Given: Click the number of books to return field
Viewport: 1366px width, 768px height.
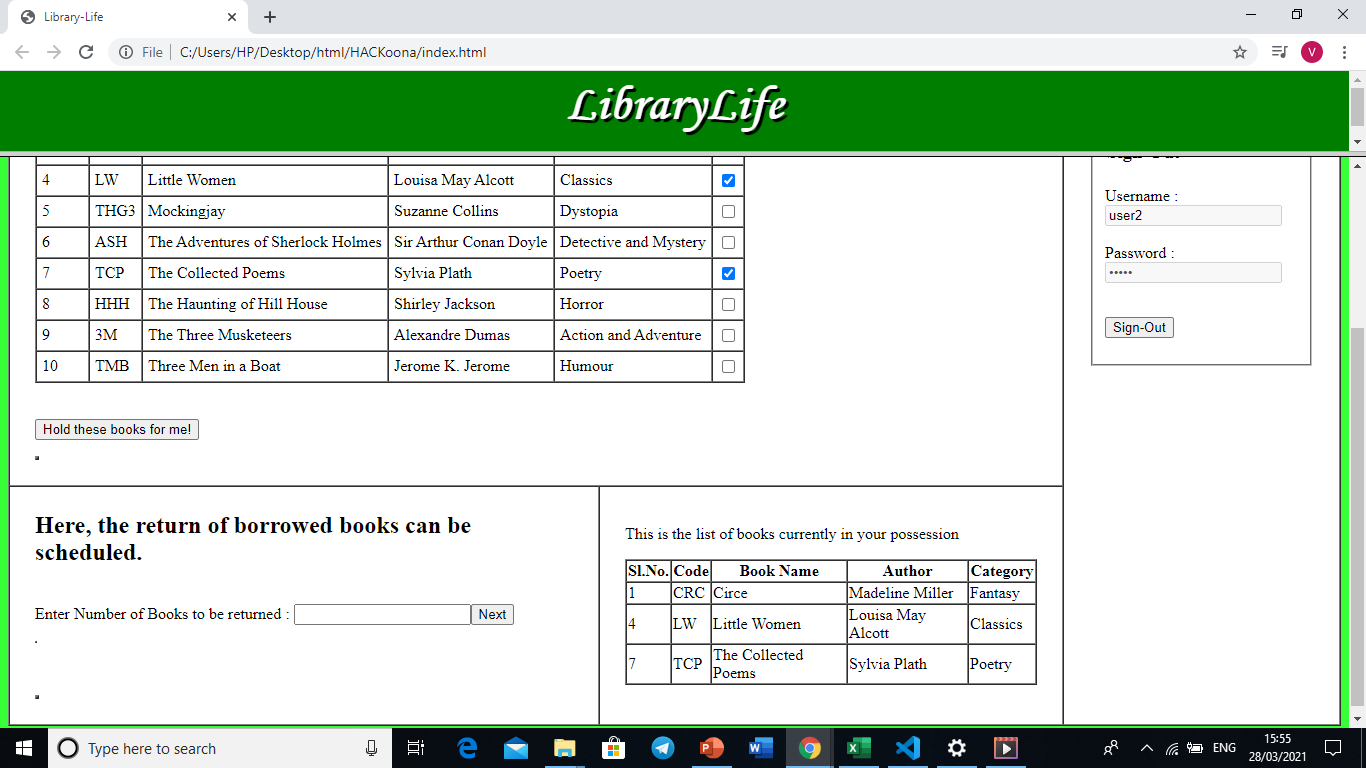Looking at the screenshot, I should click(x=382, y=614).
